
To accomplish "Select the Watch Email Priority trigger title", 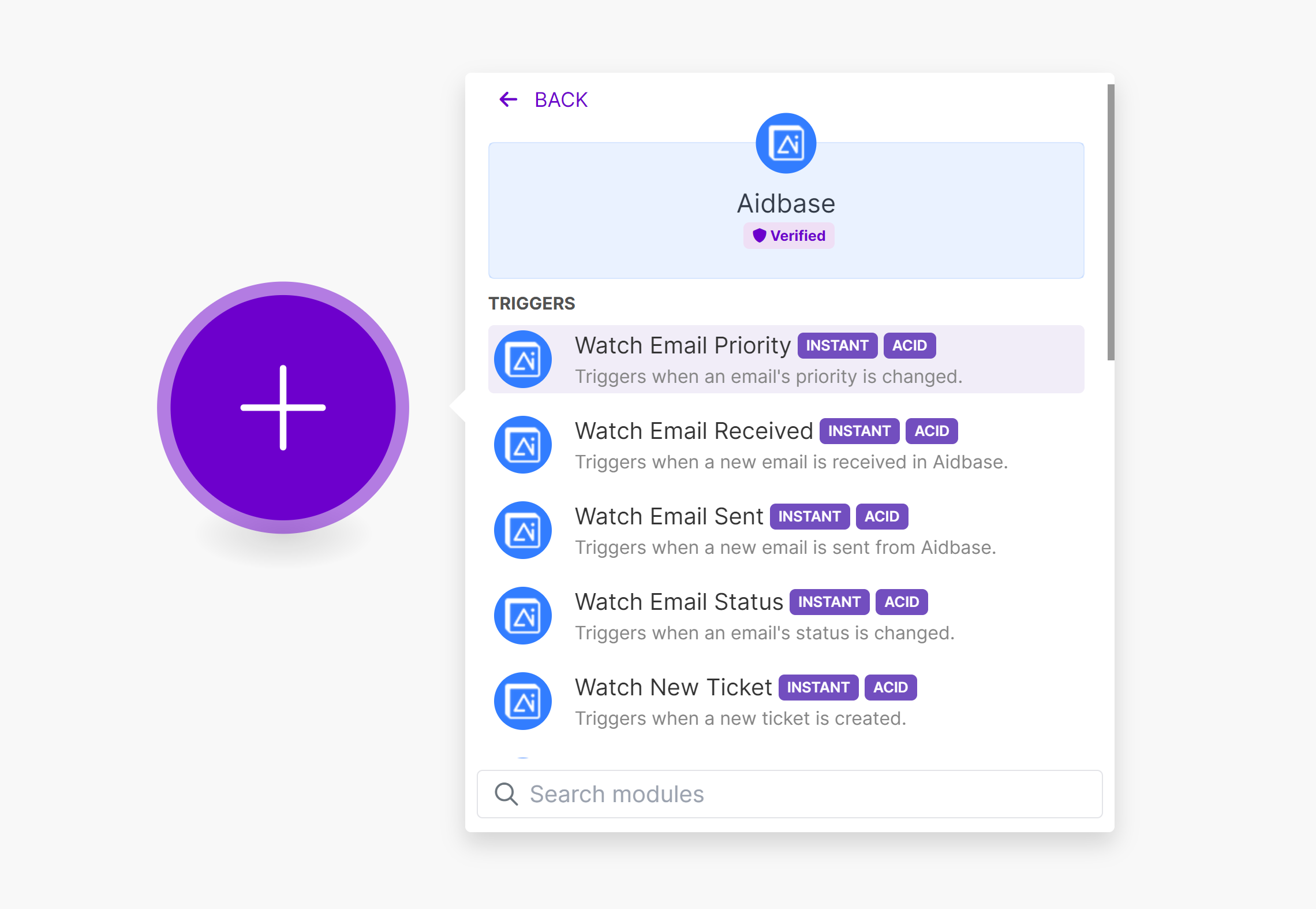I will click(x=683, y=345).
